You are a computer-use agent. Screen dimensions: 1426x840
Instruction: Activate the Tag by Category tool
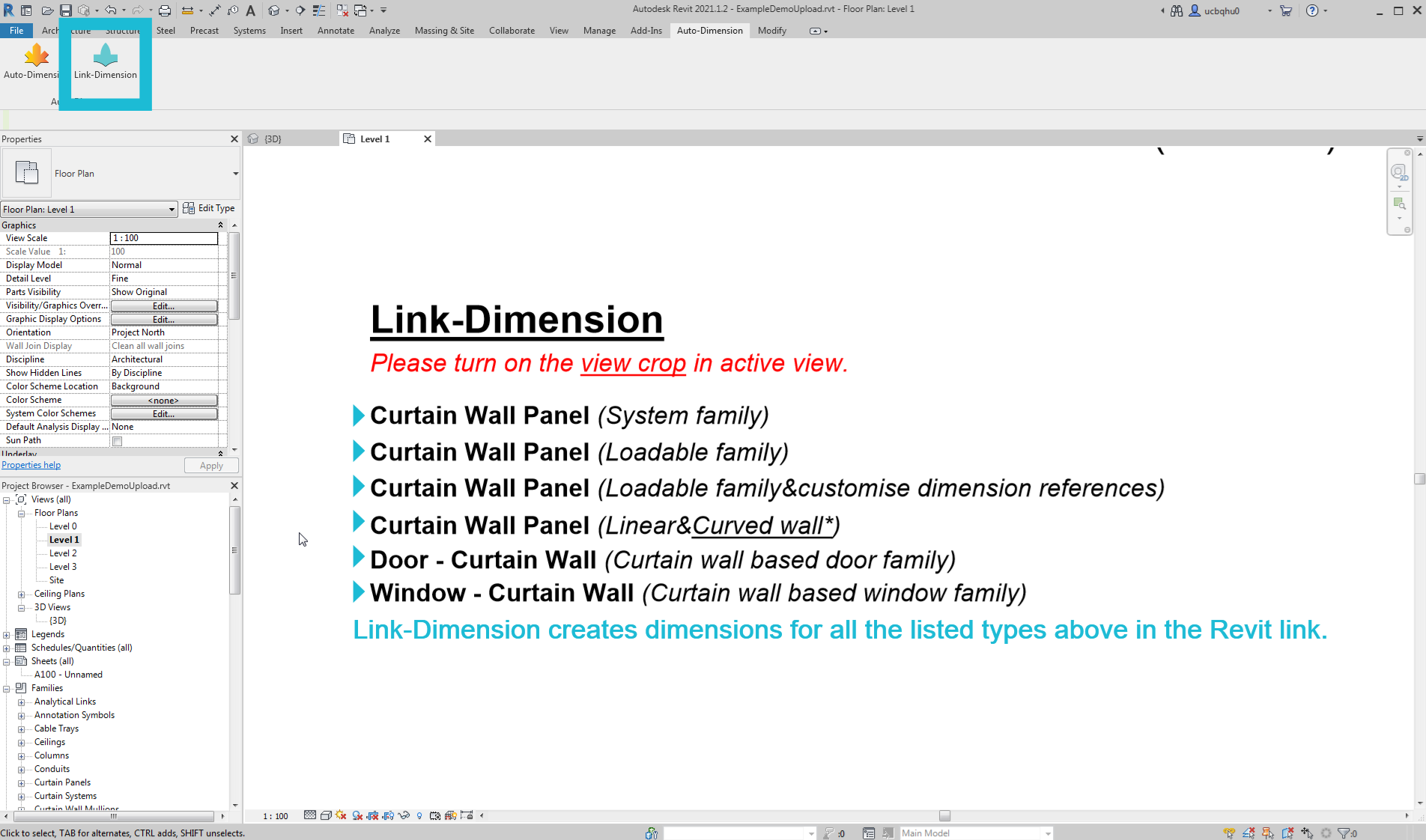(233, 10)
